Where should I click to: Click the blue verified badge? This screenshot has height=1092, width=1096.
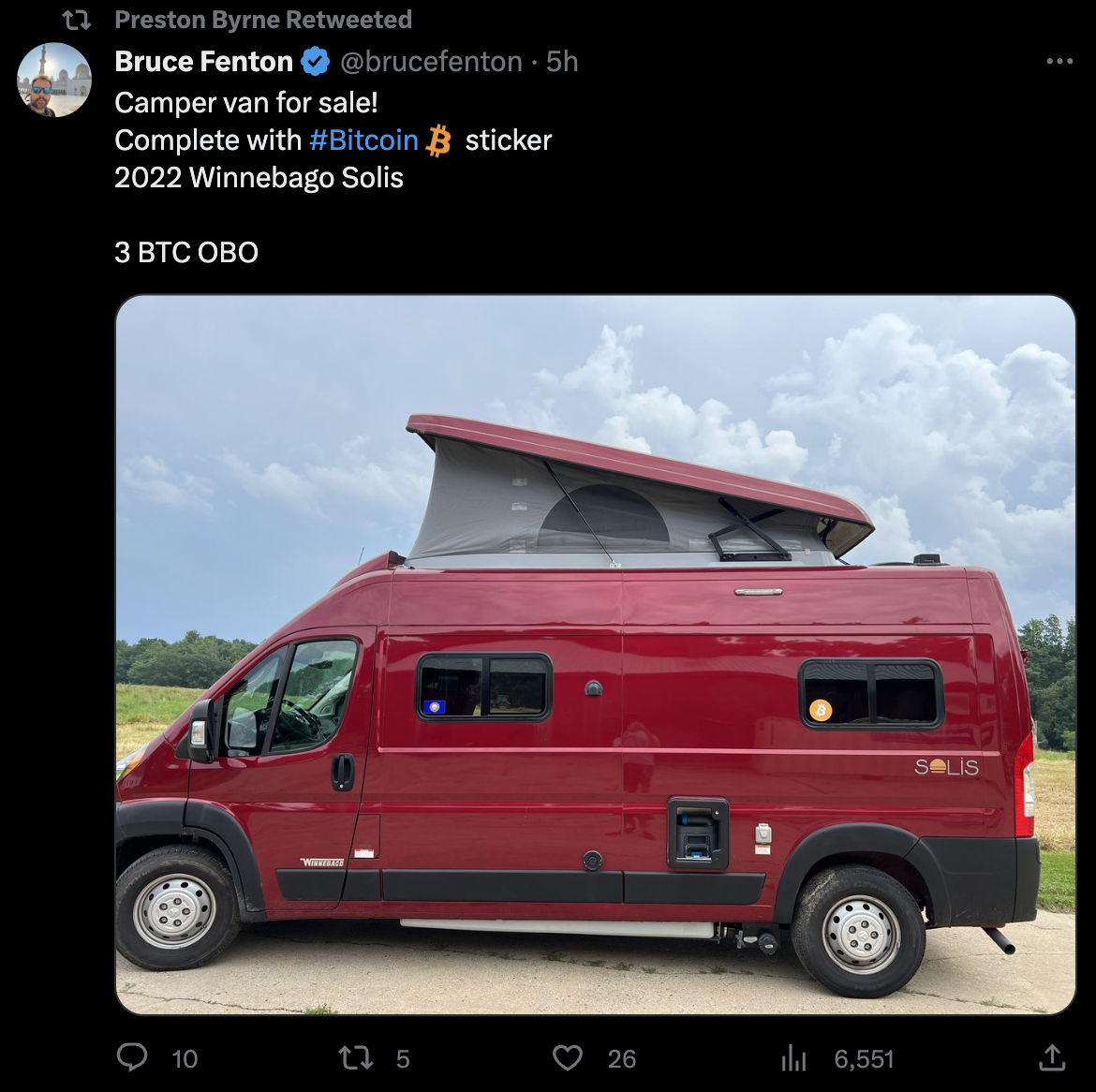[x=316, y=62]
